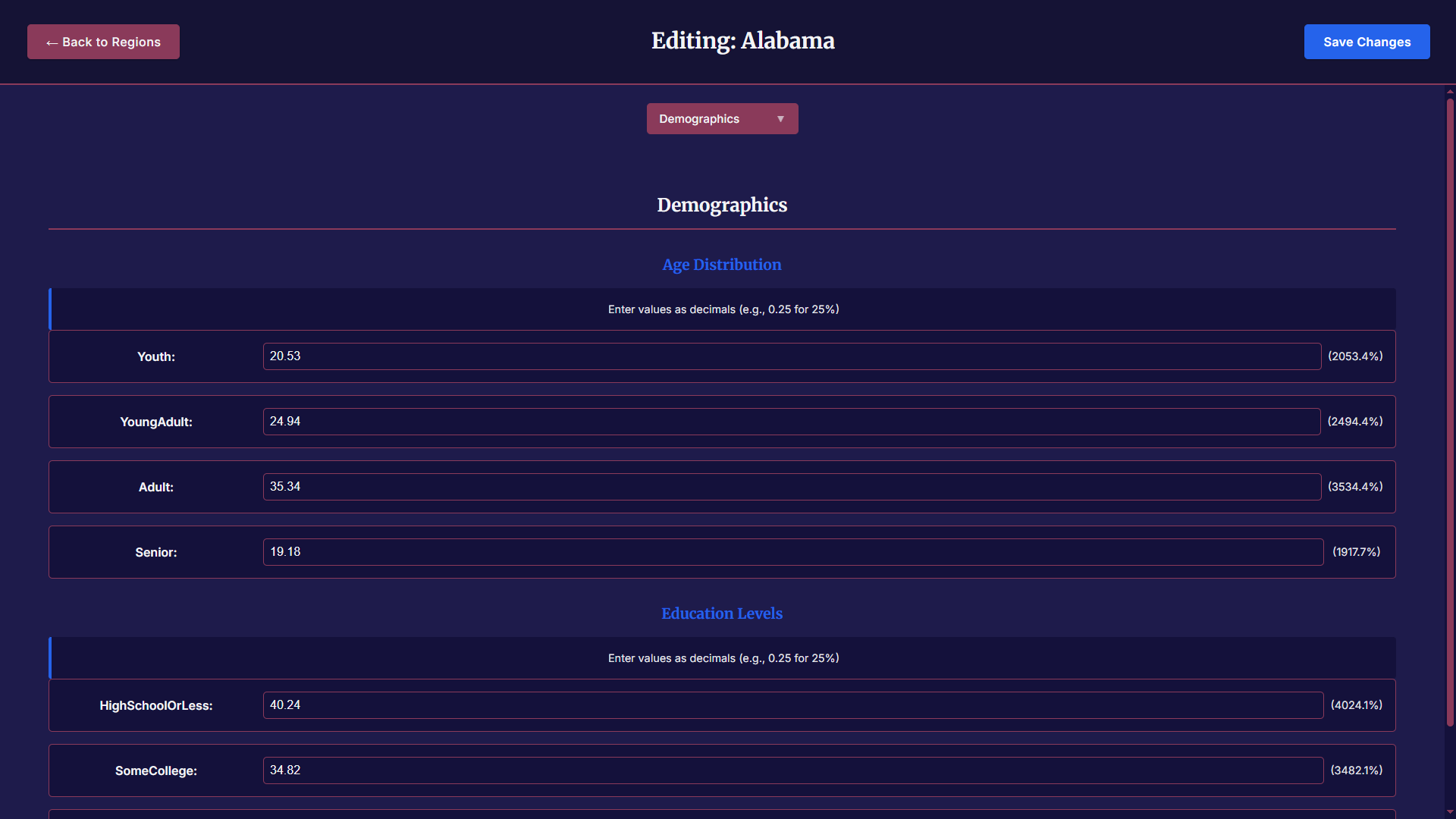
Task: Select the YoungAdult input field
Action: 791,422
